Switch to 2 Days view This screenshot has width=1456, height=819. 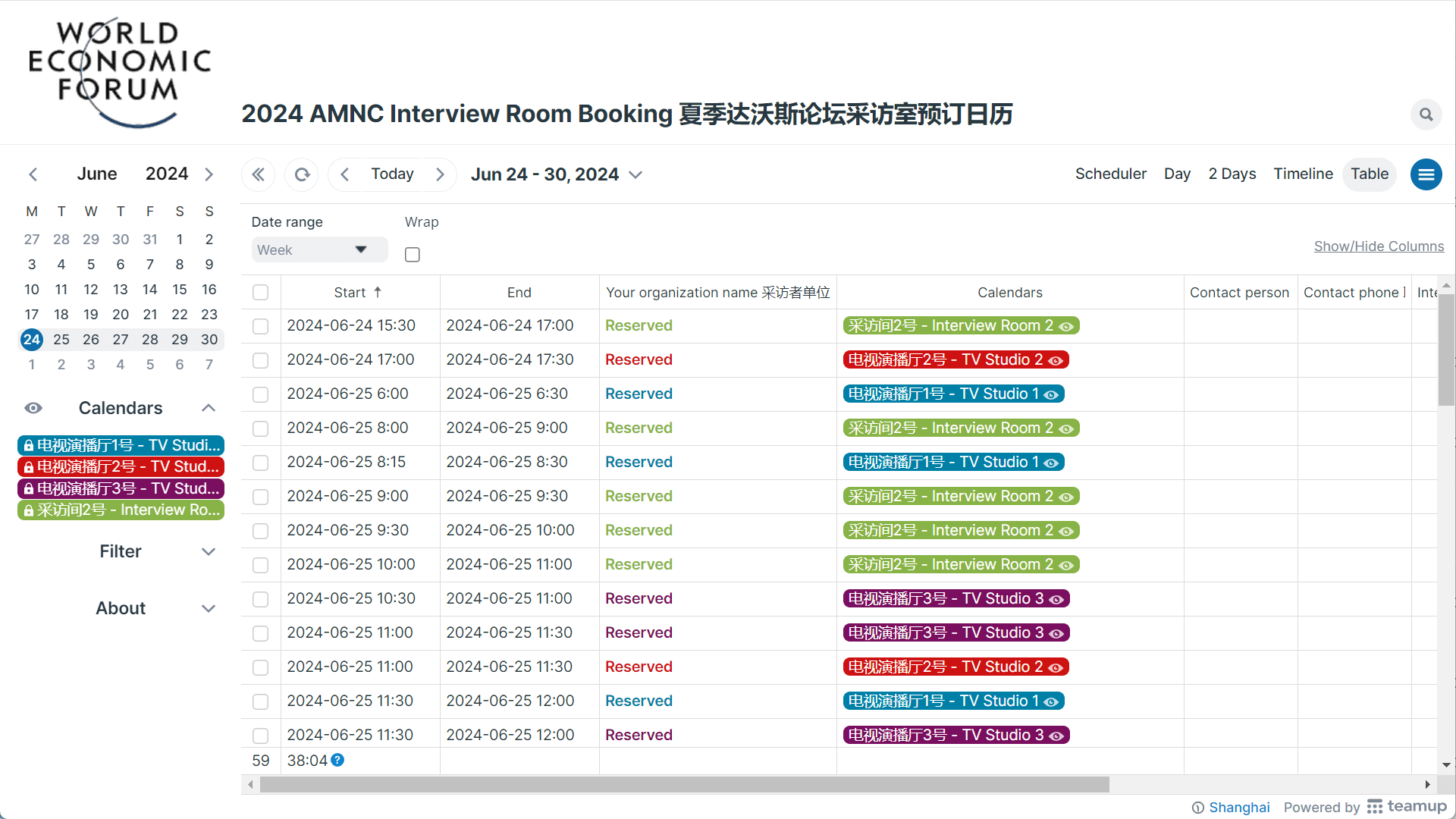[x=1232, y=174]
